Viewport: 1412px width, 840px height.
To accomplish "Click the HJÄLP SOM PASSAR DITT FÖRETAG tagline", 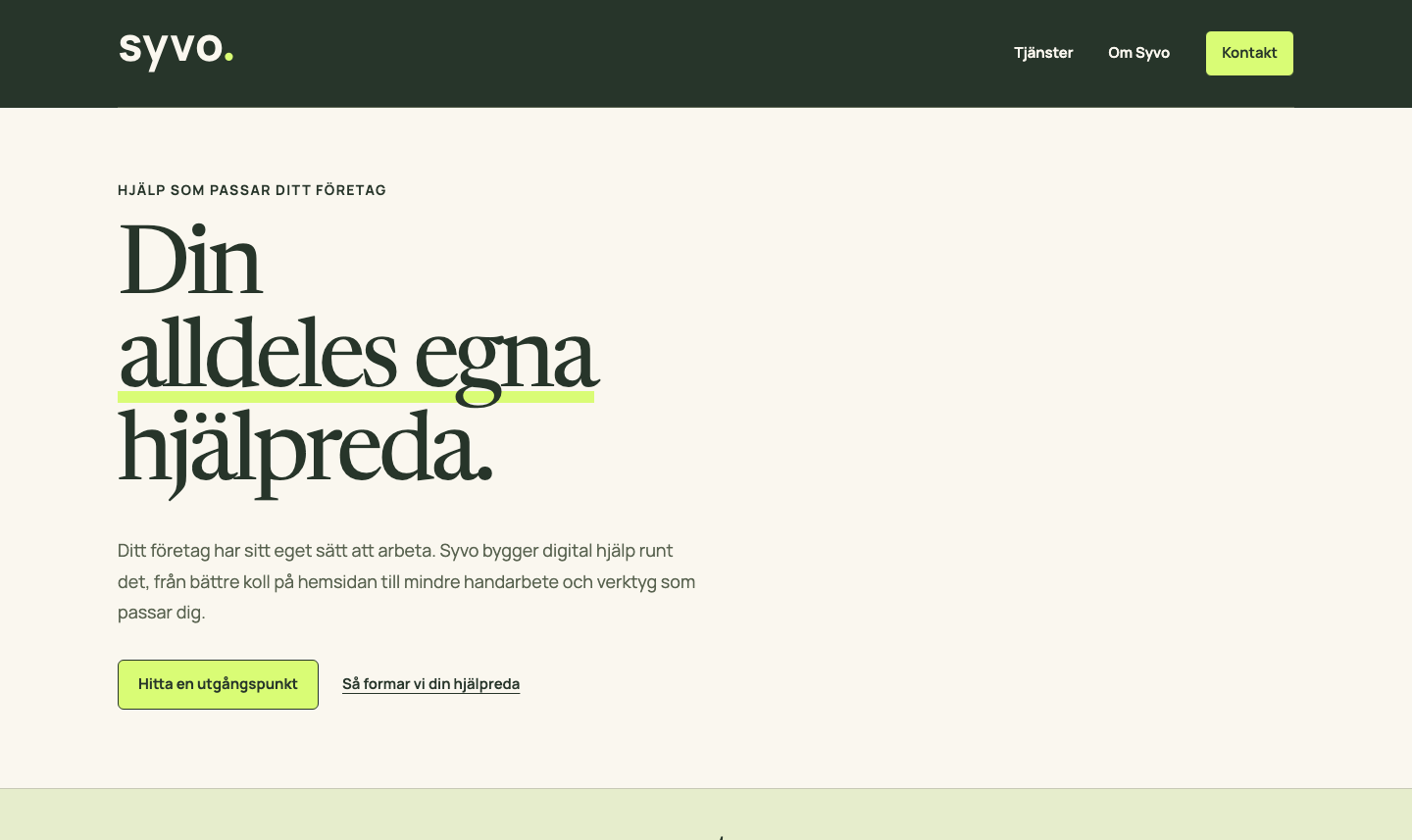I will pos(252,190).
